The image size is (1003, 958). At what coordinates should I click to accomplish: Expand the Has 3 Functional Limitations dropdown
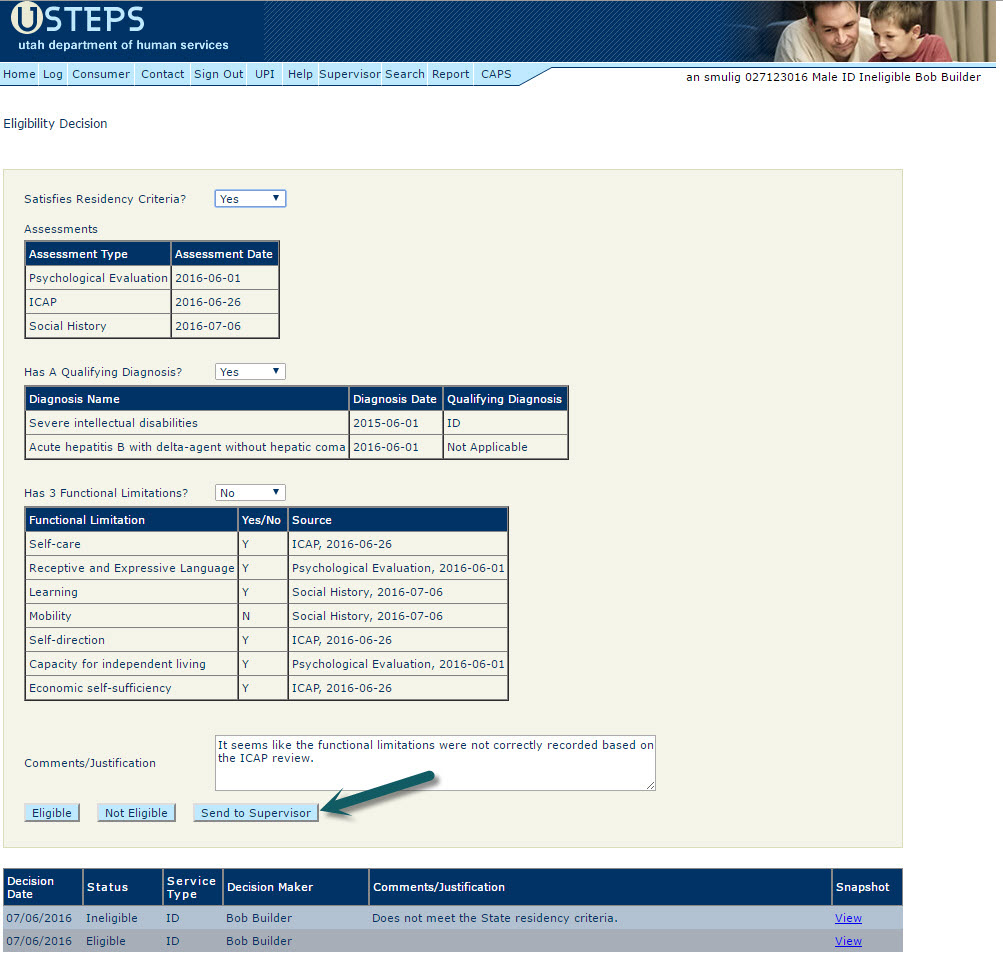[250, 493]
